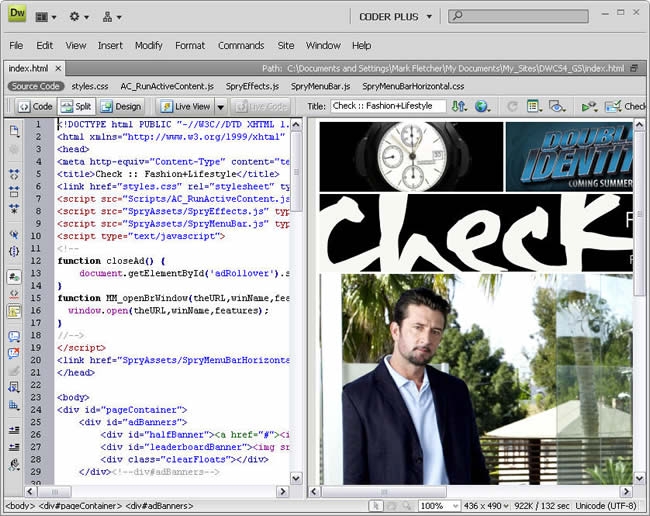Click the Apply Comment icon
Screen dimensions: 650x516
coord(14,336)
